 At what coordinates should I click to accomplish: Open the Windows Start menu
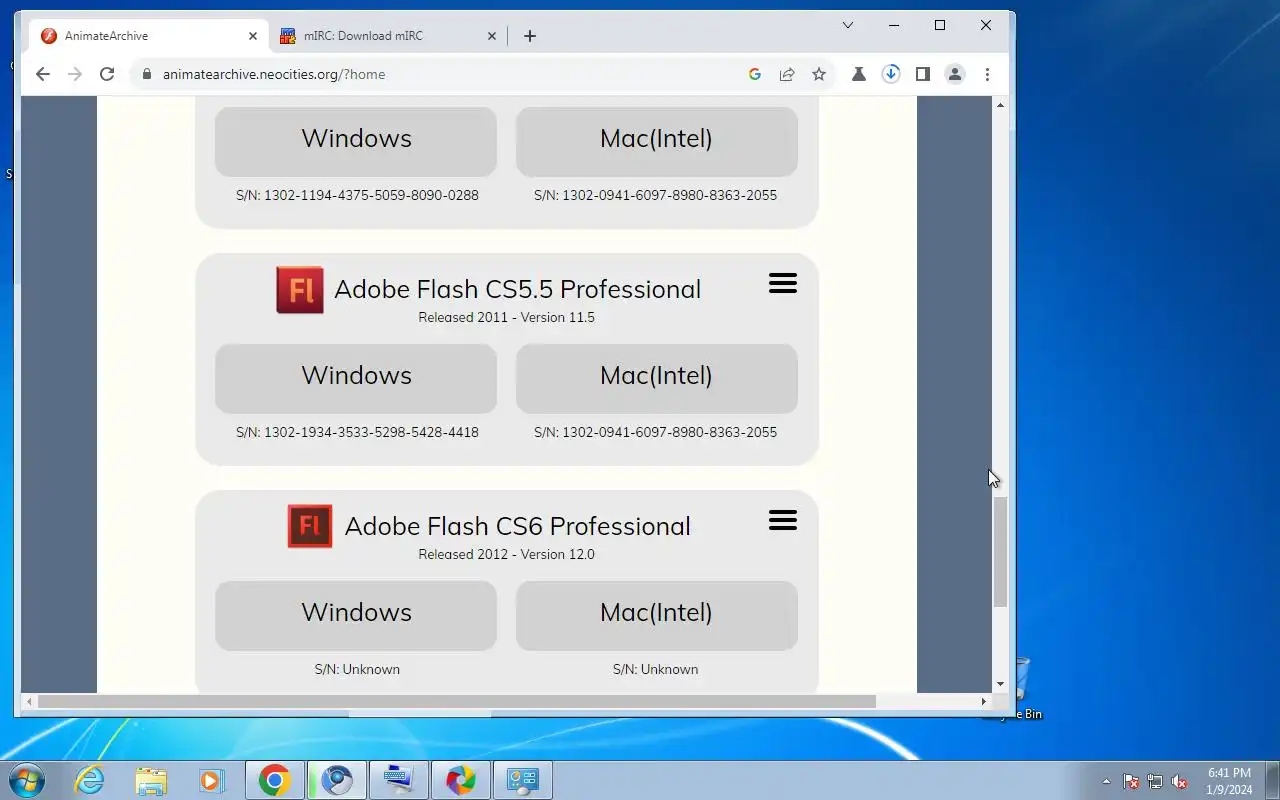(x=25, y=780)
